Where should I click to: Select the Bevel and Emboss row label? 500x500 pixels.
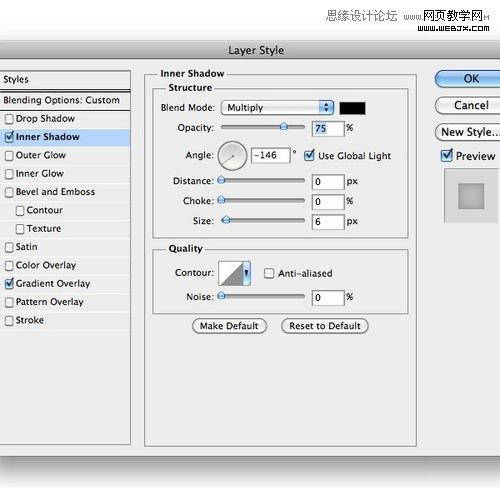[x=55, y=192]
